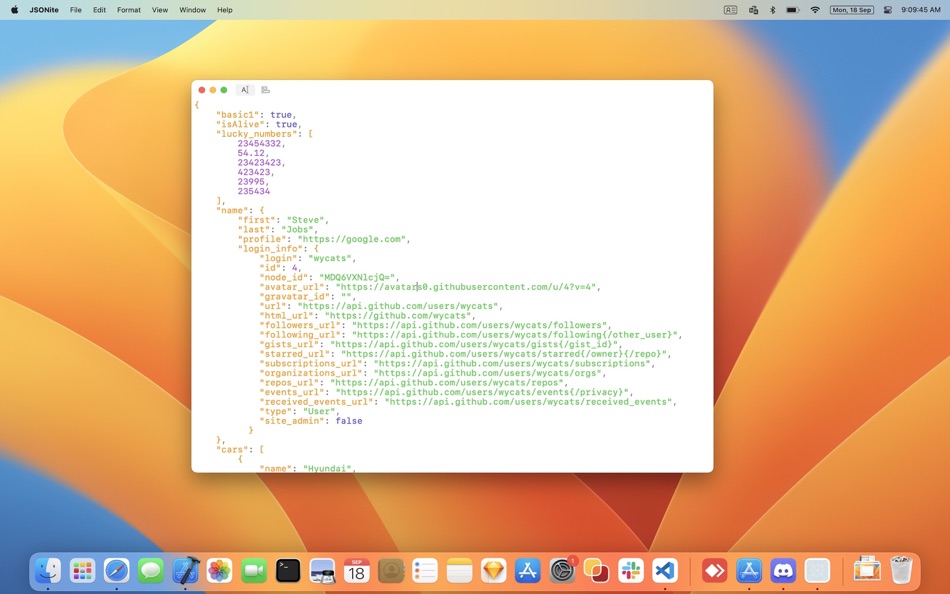Click the "wycats" login value
The height and width of the screenshot is (594, 950).
330,258
